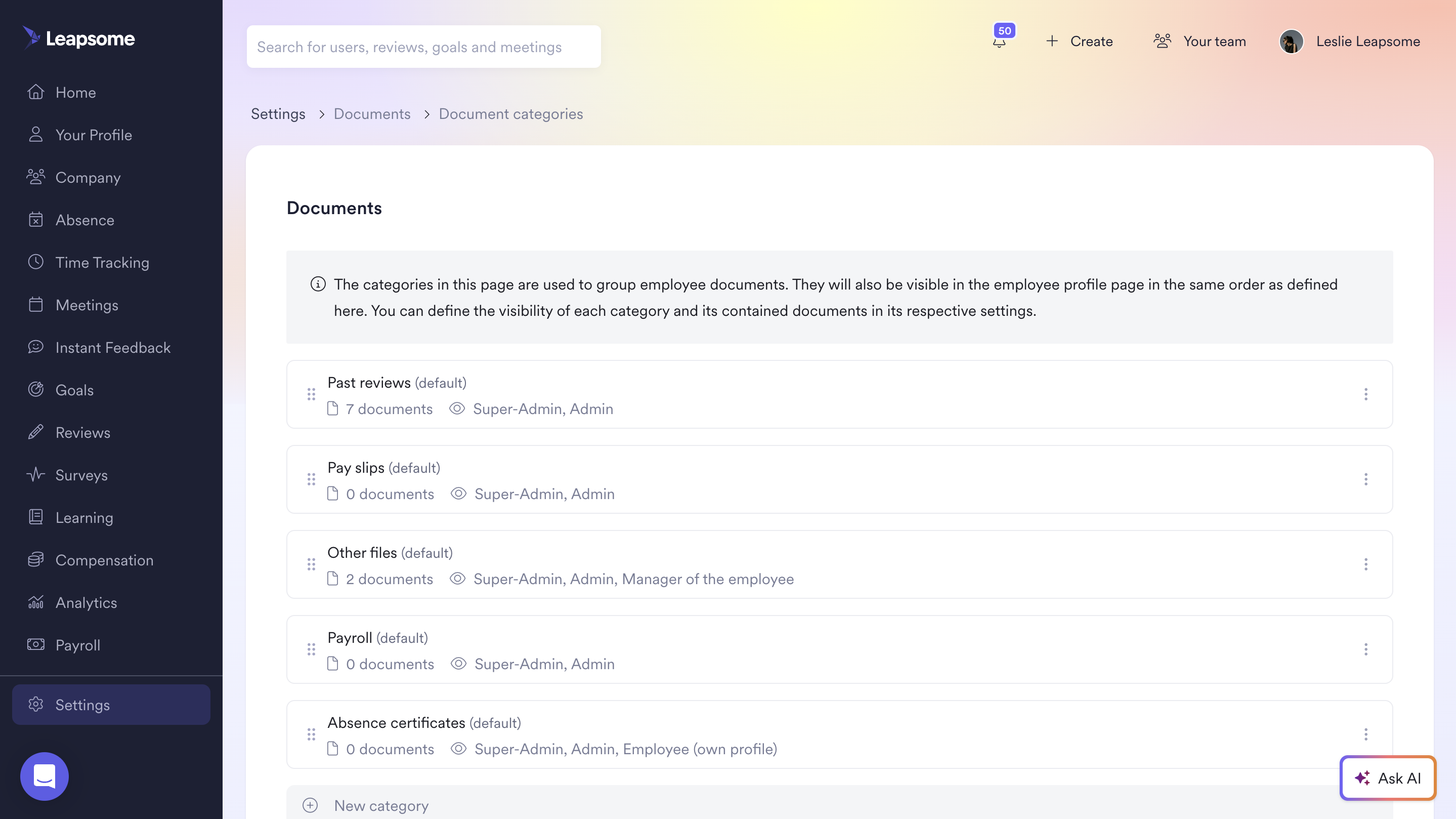Open the kebab menu for Other files
Image resolution: width=1456 pixels, height=819 pixels.
click(x=1365, y=564)
